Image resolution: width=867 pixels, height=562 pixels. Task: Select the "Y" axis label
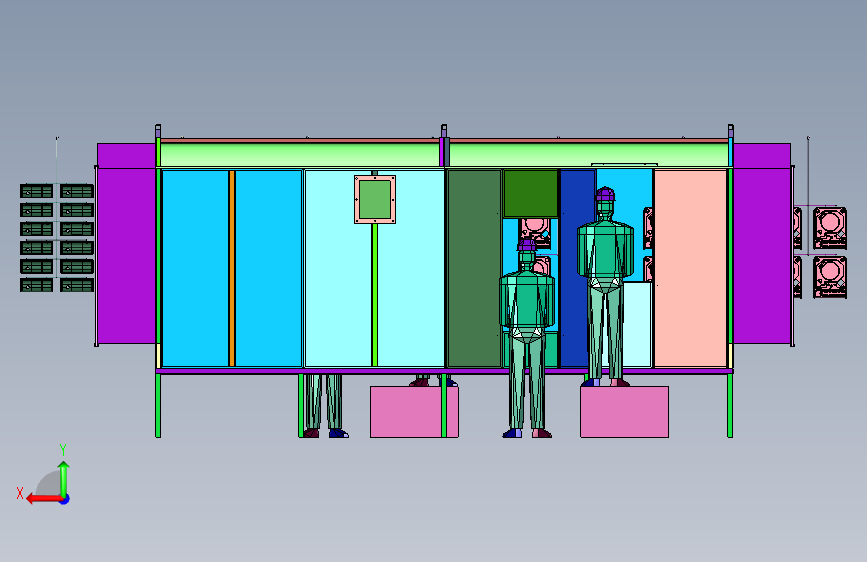63,449
